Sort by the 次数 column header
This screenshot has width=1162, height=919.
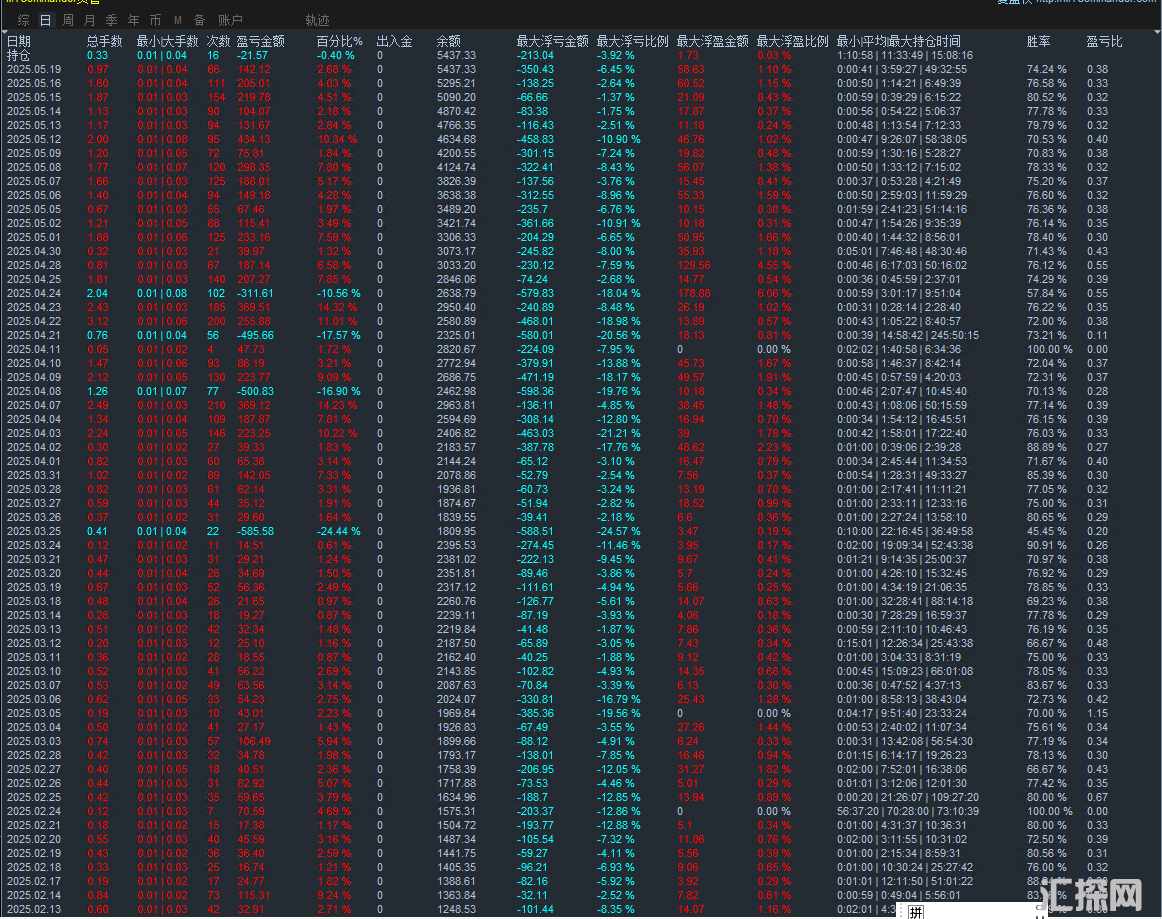(219, 42)
